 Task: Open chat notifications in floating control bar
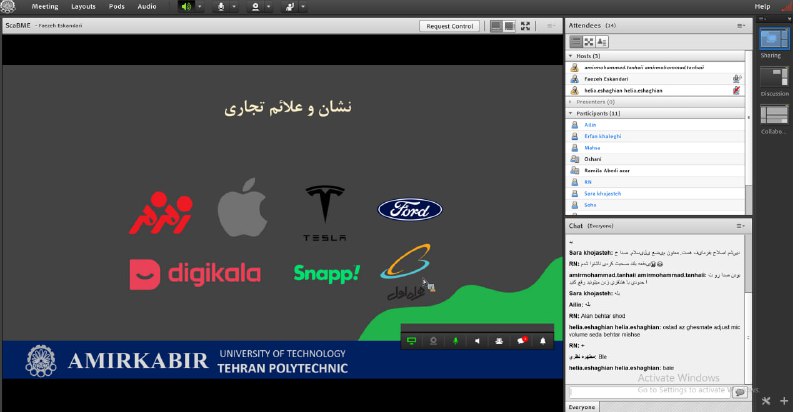(521, 341)
